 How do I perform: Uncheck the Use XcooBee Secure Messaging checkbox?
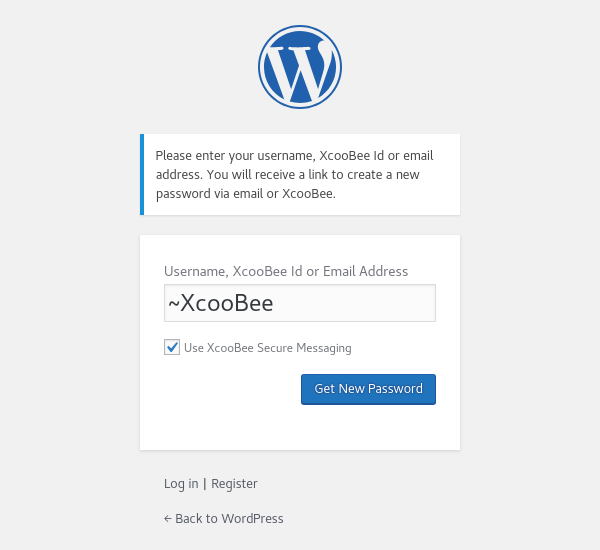(172, 347)
